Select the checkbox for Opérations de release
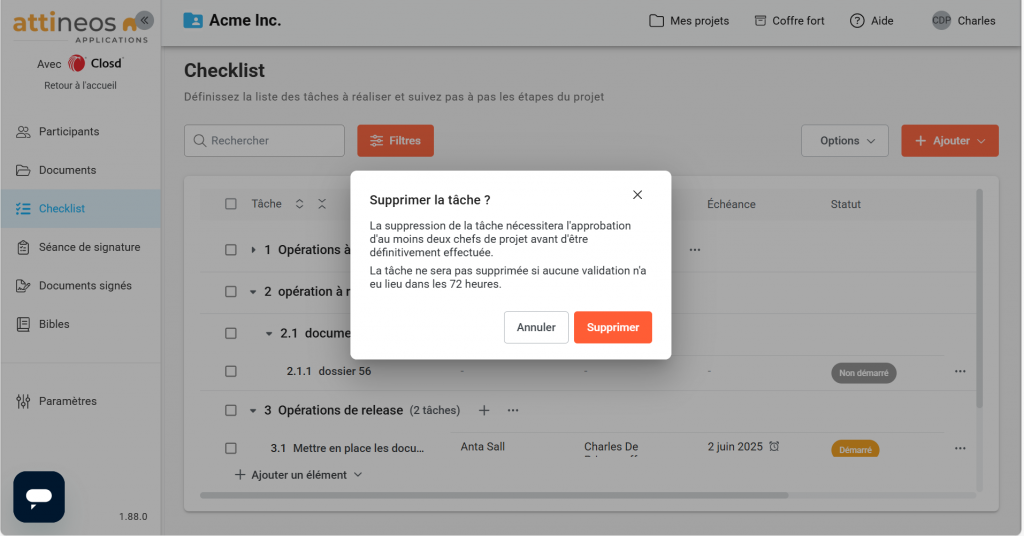The image size is (1024, 536). pos(231,410)
